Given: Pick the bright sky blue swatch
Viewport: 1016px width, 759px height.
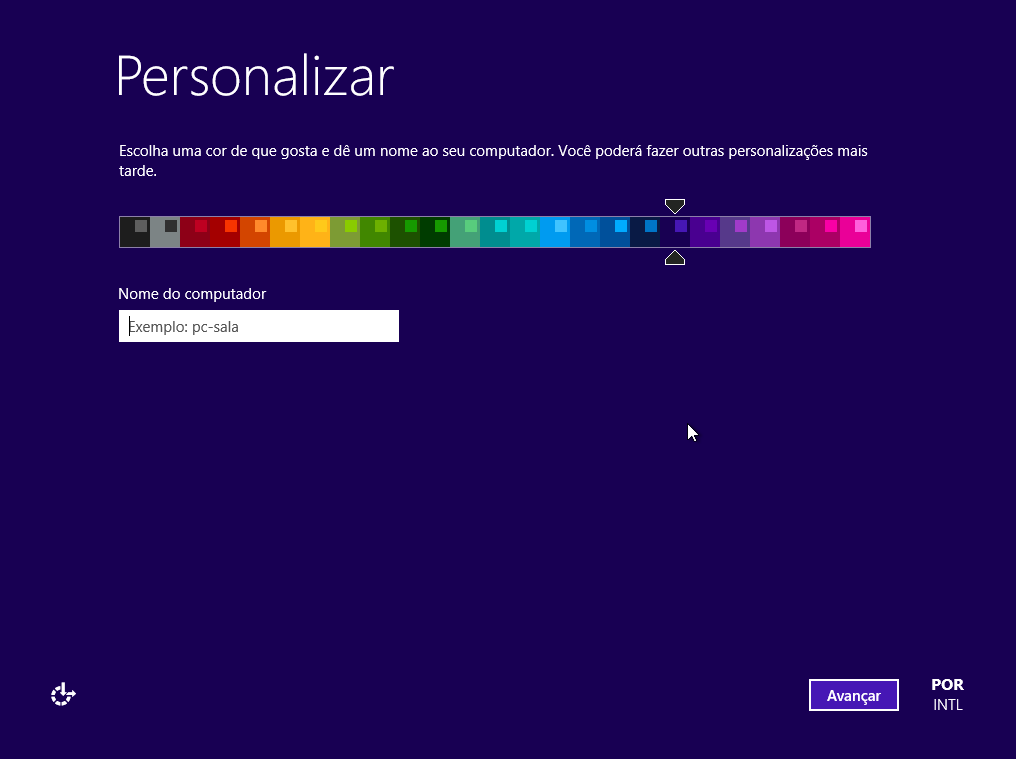Looking at the screenshot, I should point(554,232).
